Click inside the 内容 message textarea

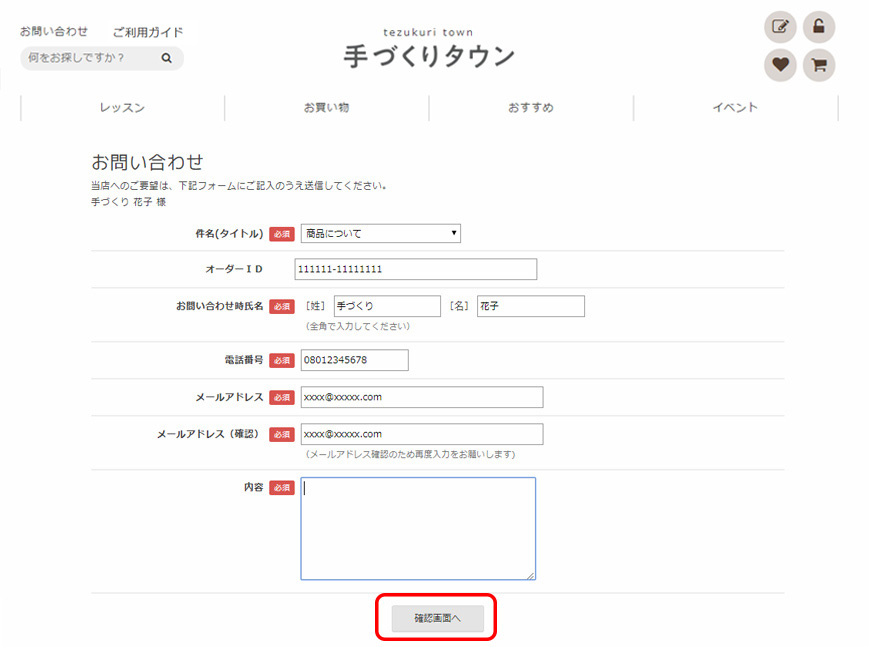tap(417, 528)
